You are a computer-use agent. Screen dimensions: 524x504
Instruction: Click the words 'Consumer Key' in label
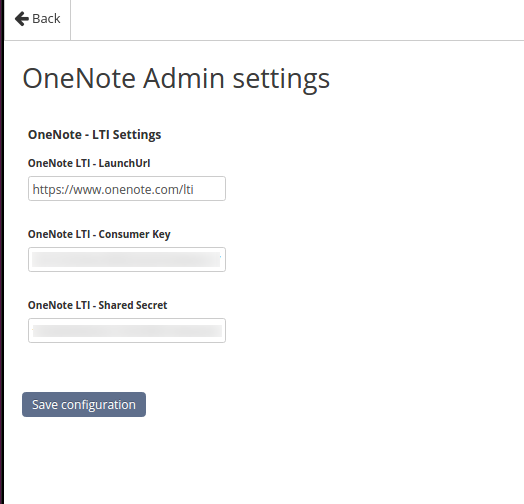(134, 234)
